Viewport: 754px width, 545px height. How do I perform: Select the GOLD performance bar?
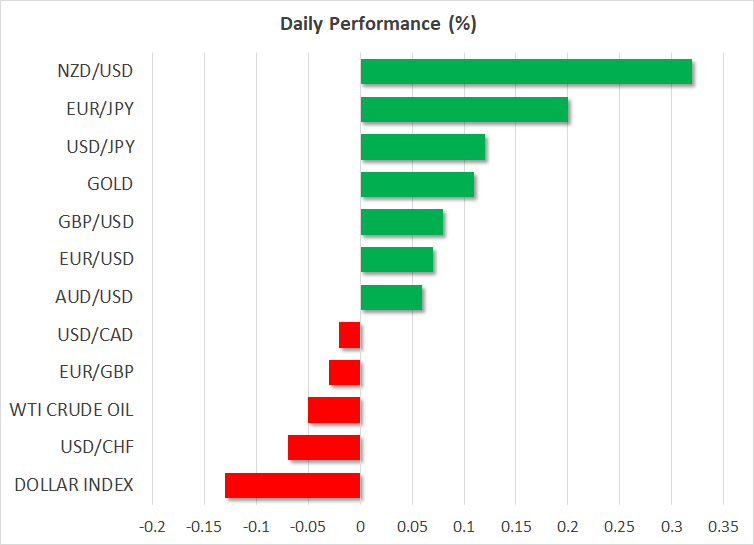[417, 185]
